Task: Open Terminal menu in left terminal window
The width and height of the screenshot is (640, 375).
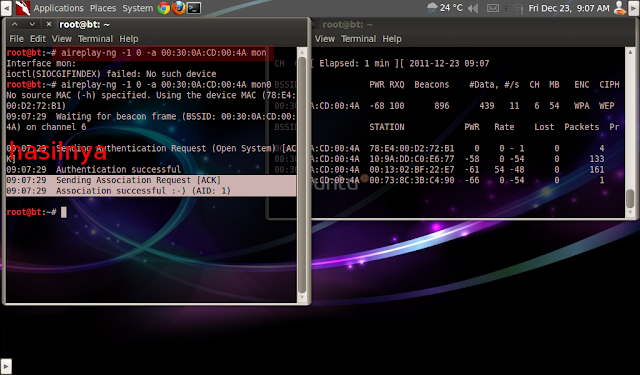Action: coord(96,39)
